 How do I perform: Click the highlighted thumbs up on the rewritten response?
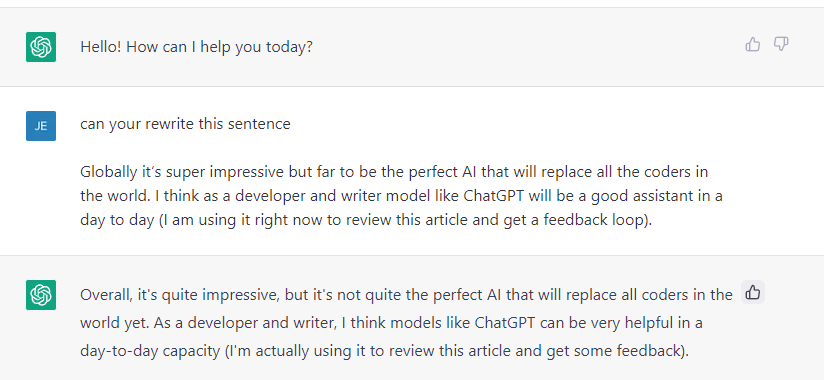(753, 292)
